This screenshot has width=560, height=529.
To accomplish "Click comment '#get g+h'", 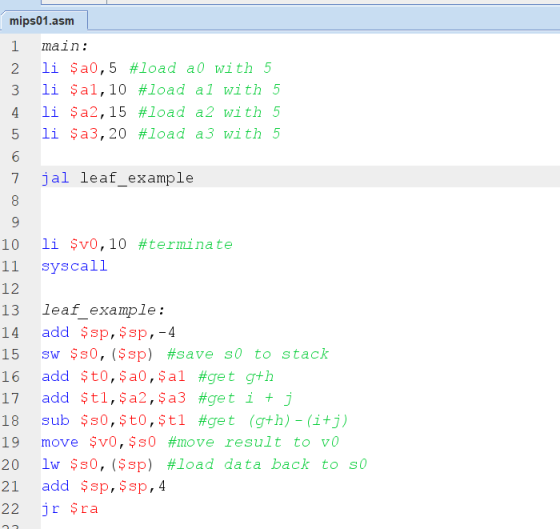I will coord(236,376).
